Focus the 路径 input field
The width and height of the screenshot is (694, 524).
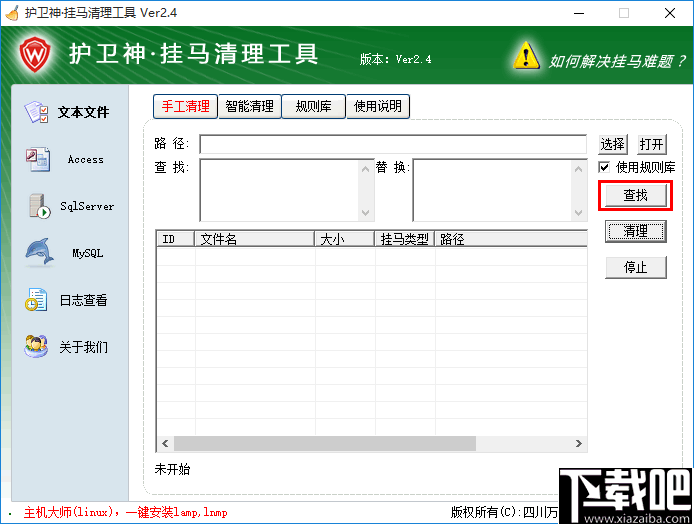pos(393,144)
